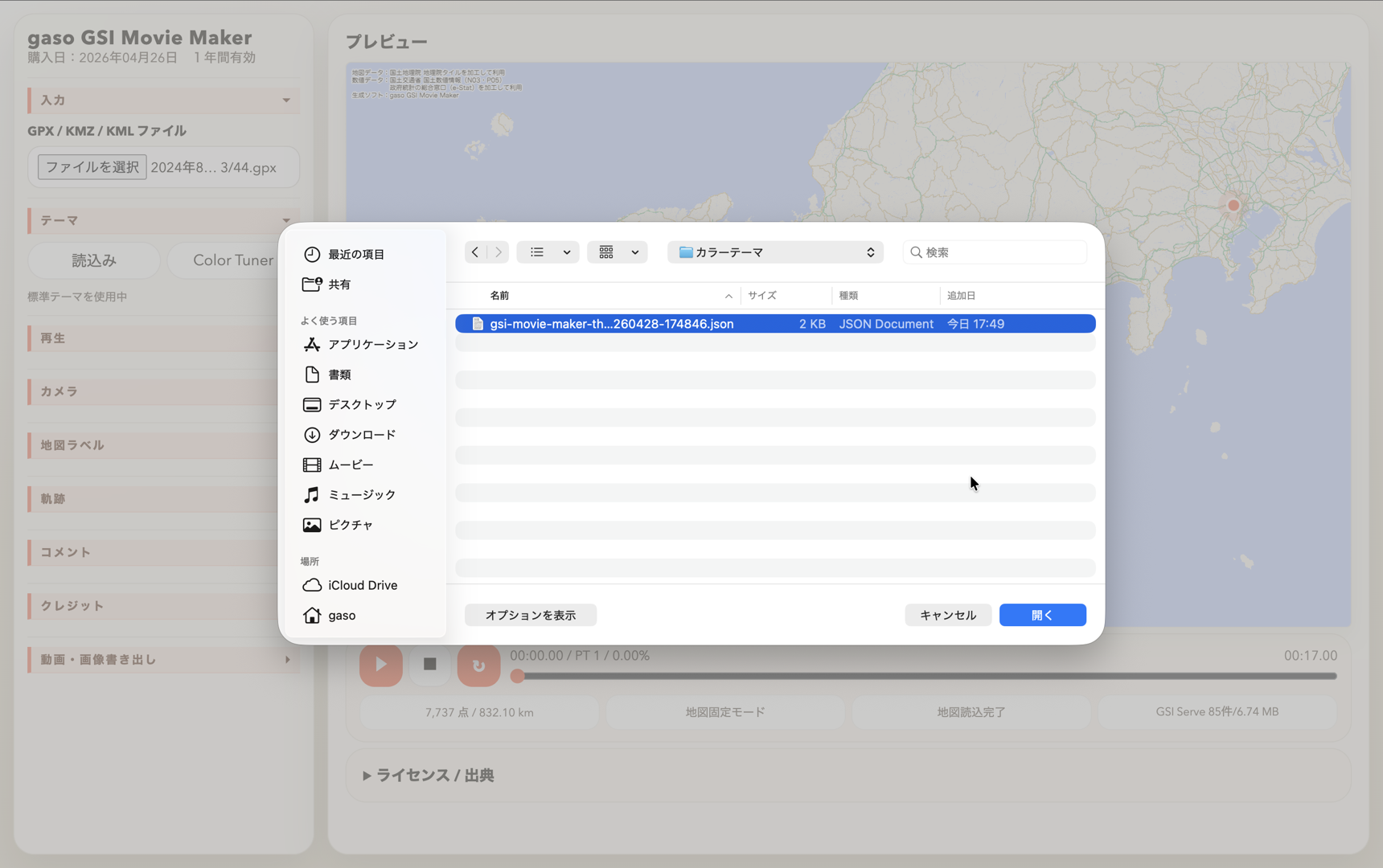Click the back navigation arrow
The height and width of the screenshot is (868, 1383).
click(x=474, y=252)
